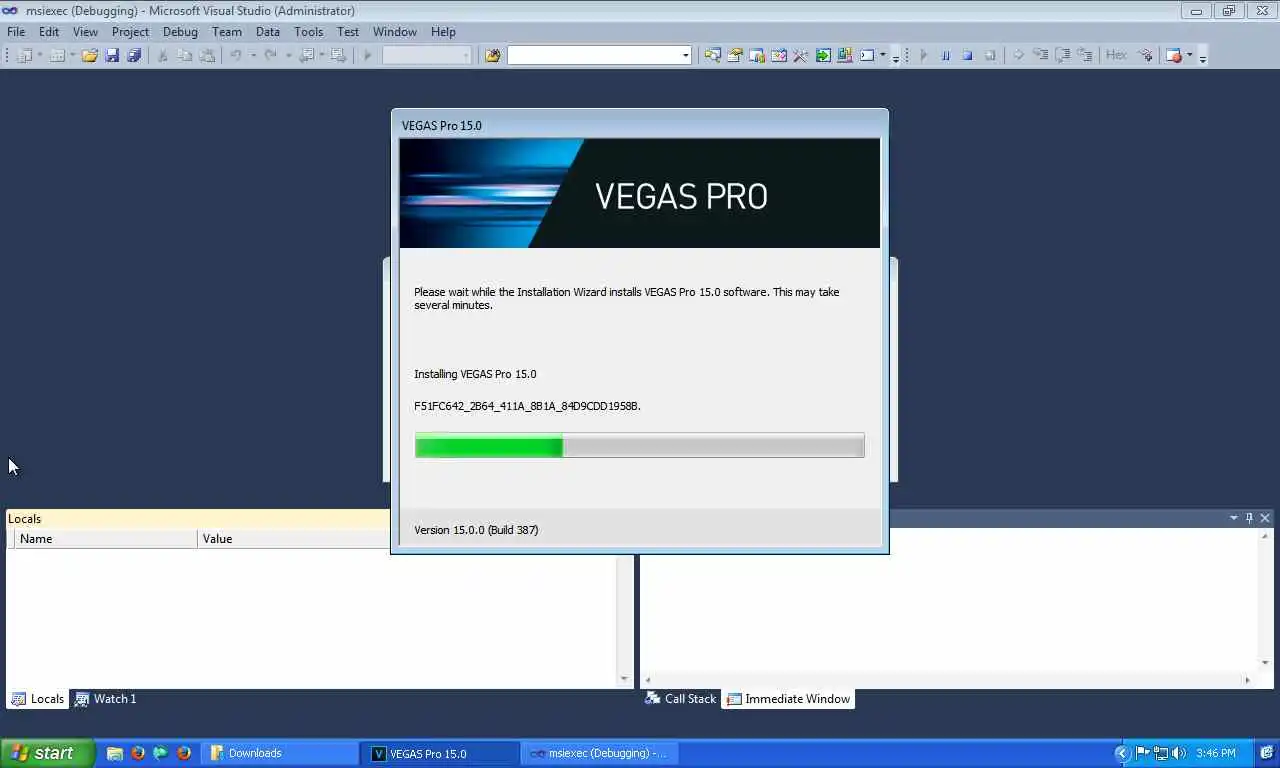The image size is (1280, 768).
Task: Click the Start Page green arrow icon
Action: pyautogui.click(x=823, y=55)
